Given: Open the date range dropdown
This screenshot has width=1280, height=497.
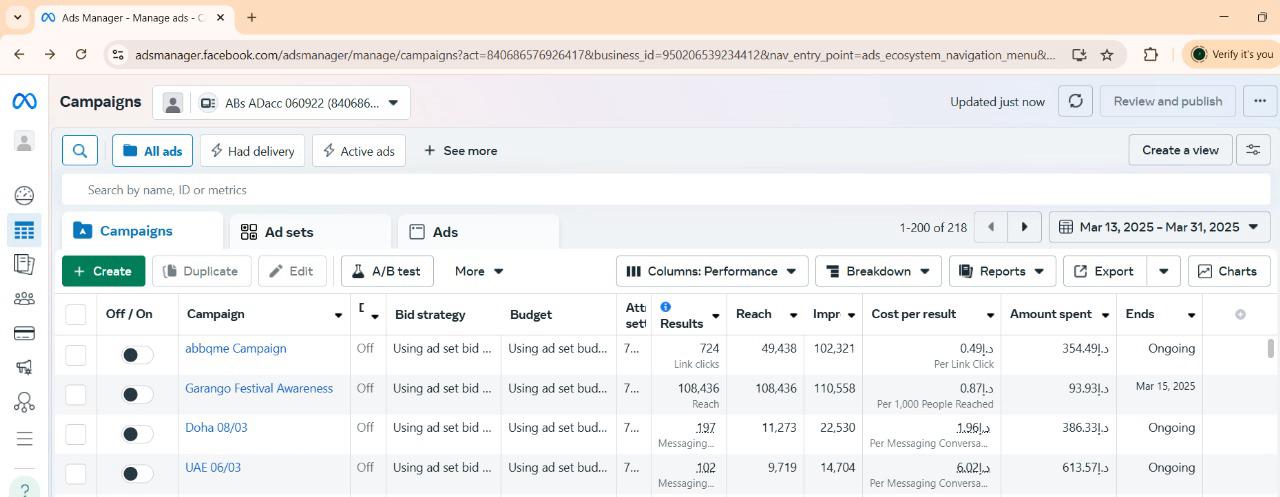Looking at the screenshot, I should click(x=1159, y=227).
